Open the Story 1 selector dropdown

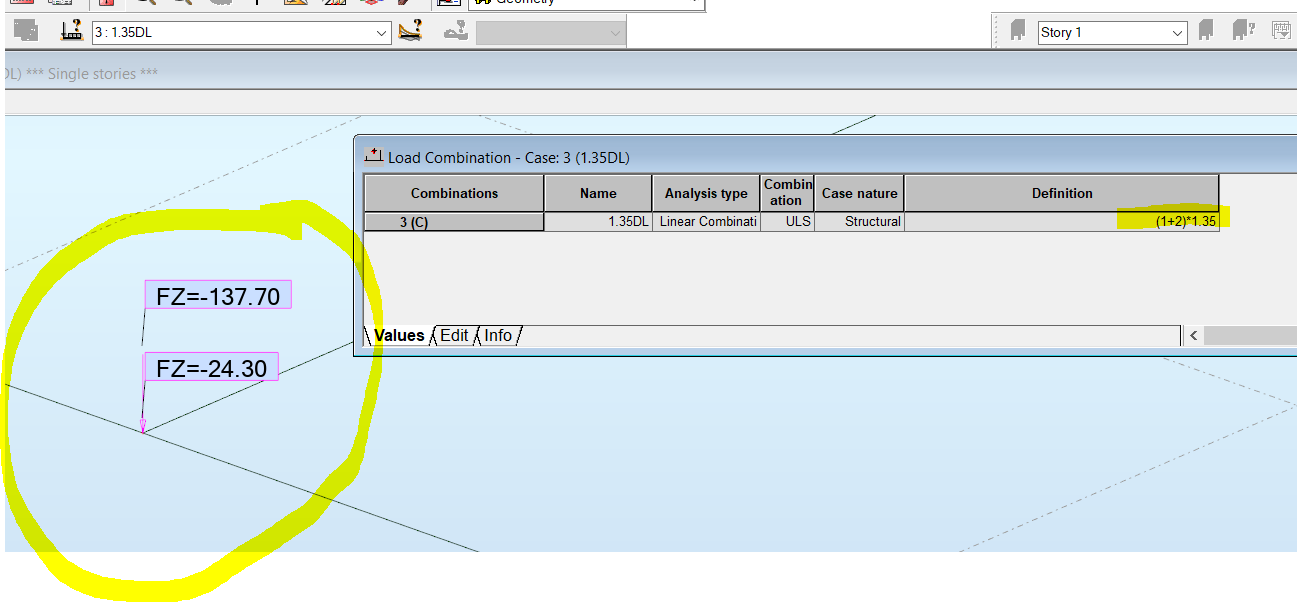[x=1177, y=31]
